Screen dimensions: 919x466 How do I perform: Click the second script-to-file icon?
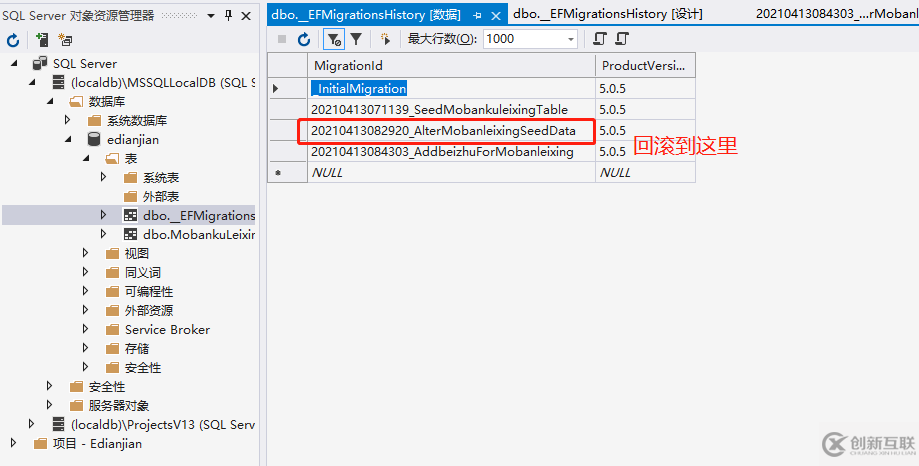[622, 39]
